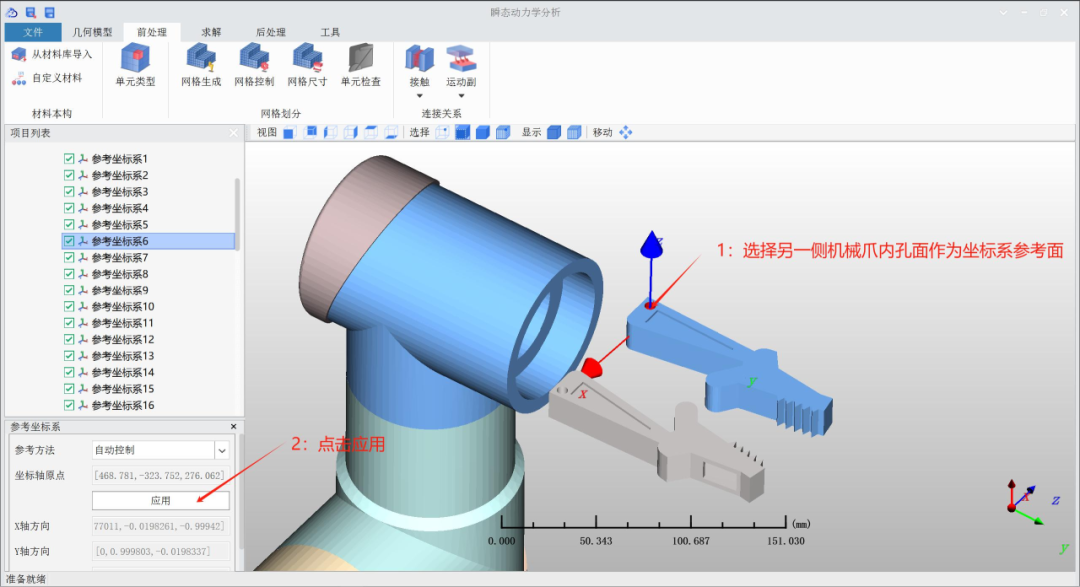
Task: Switch to the 求解 tab
Action: (211, 32)
